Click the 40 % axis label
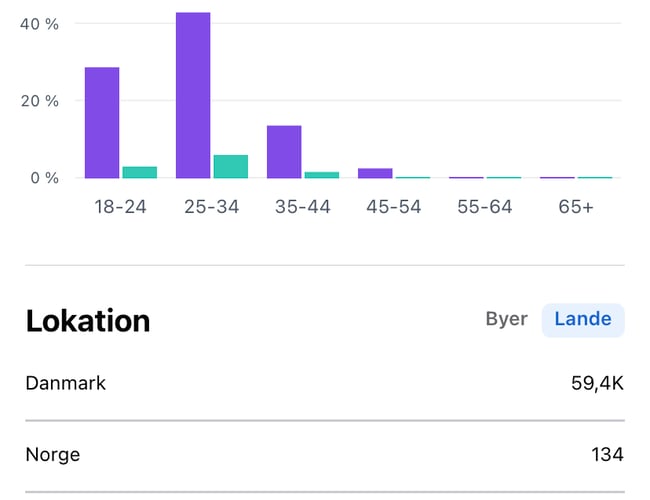Viewport: 650px width, 500px height. (x=39, y=24)
